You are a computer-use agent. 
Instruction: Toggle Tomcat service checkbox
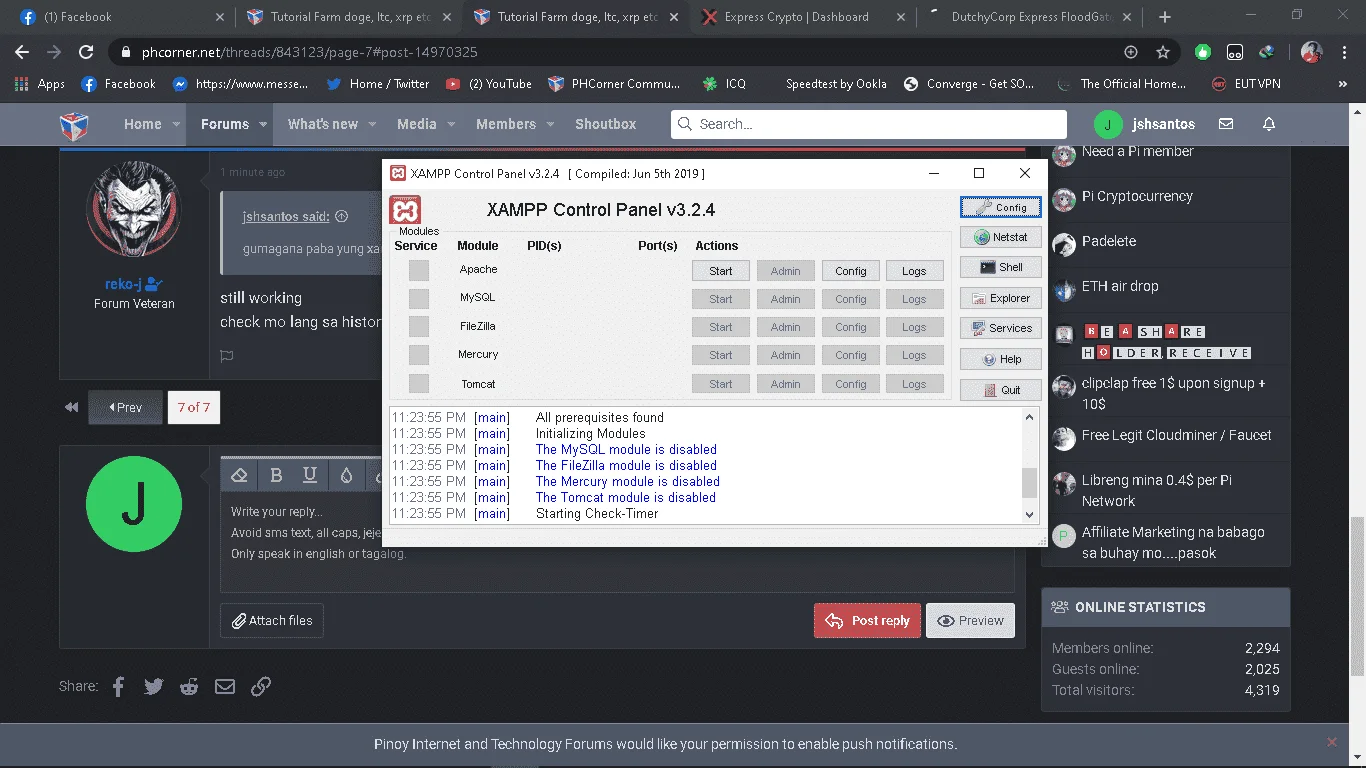tap(419, 383)
